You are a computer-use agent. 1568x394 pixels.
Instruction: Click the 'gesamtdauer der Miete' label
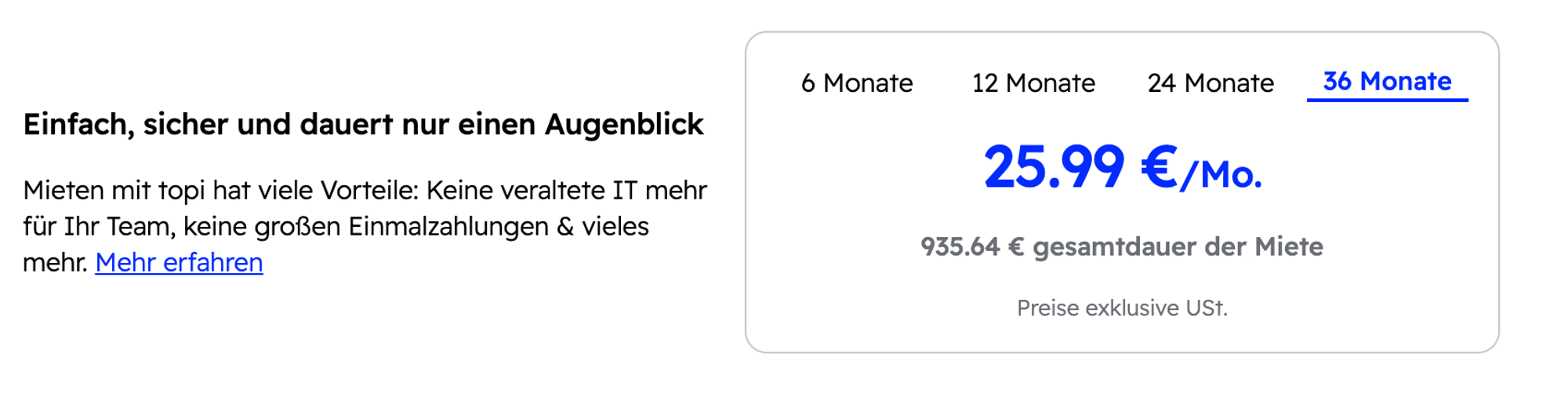click(x=1178, y=247)
